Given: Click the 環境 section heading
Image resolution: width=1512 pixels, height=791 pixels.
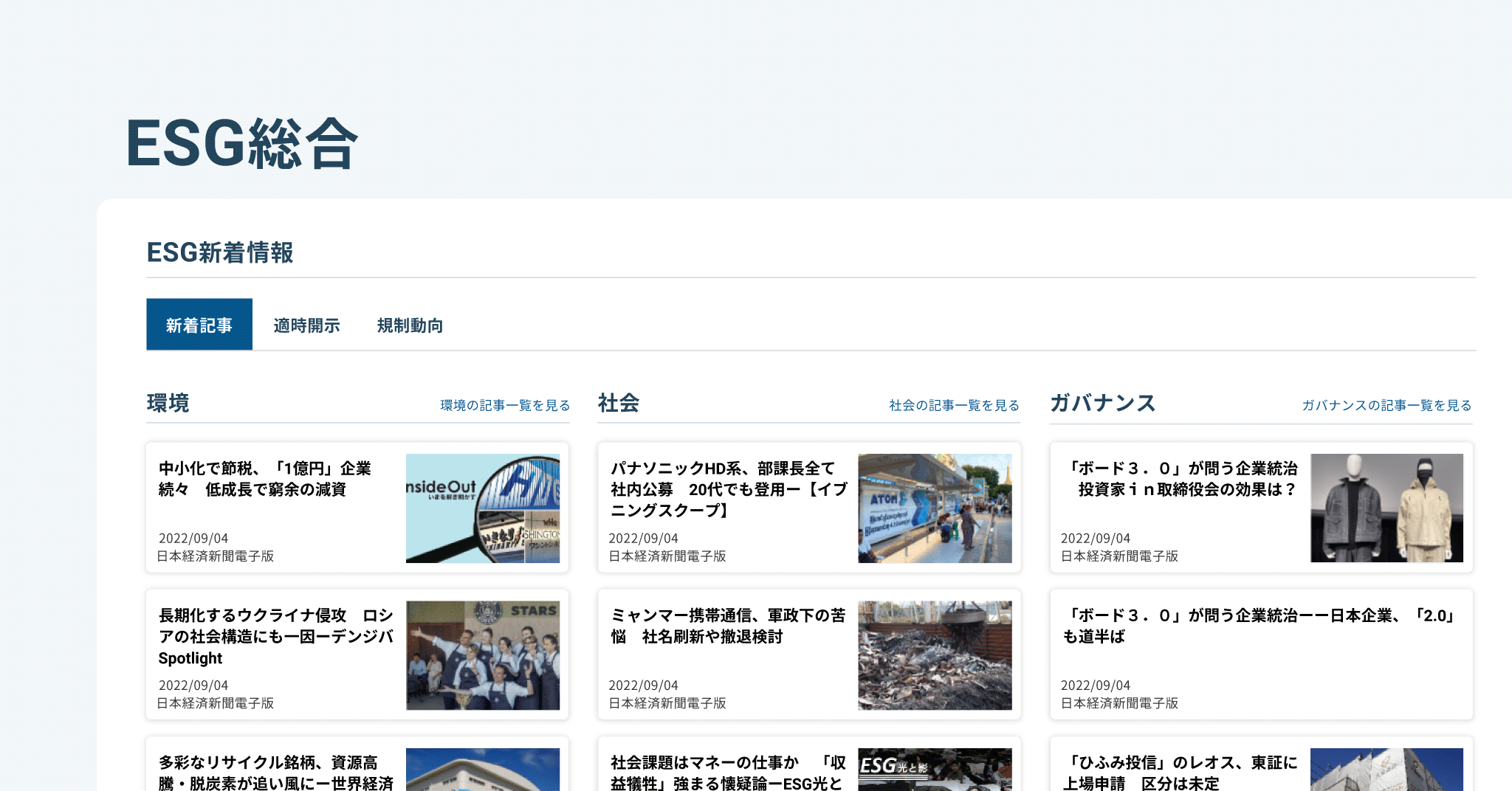Looking at the screenshot, I should (x=168, y=403).
